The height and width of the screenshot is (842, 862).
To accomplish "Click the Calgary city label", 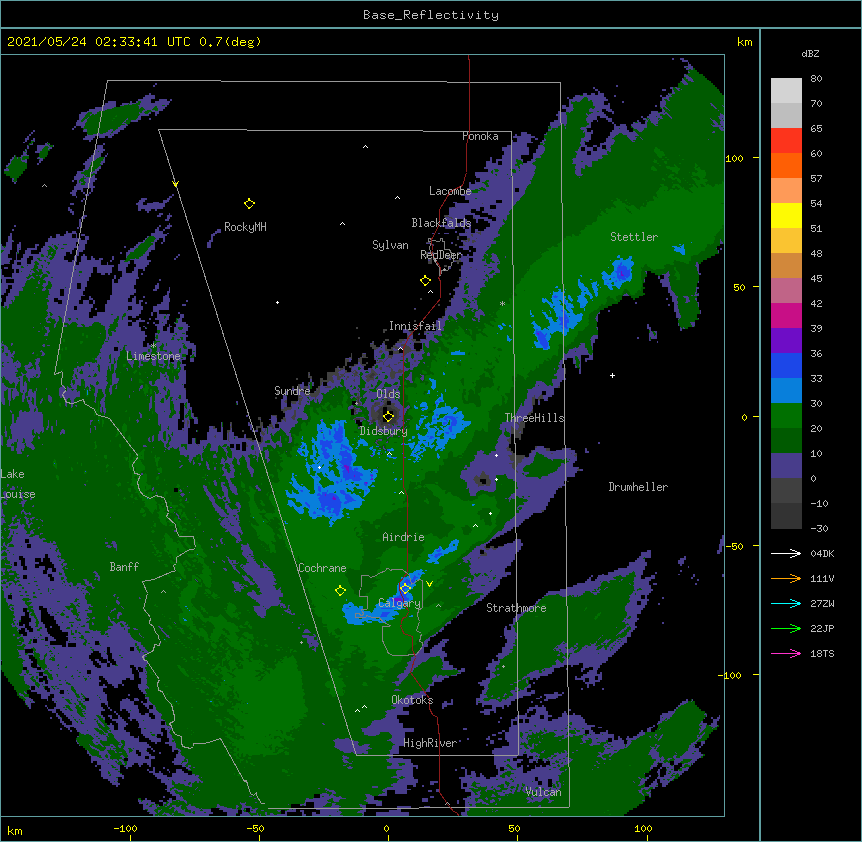I will click(x=399, y=603).
